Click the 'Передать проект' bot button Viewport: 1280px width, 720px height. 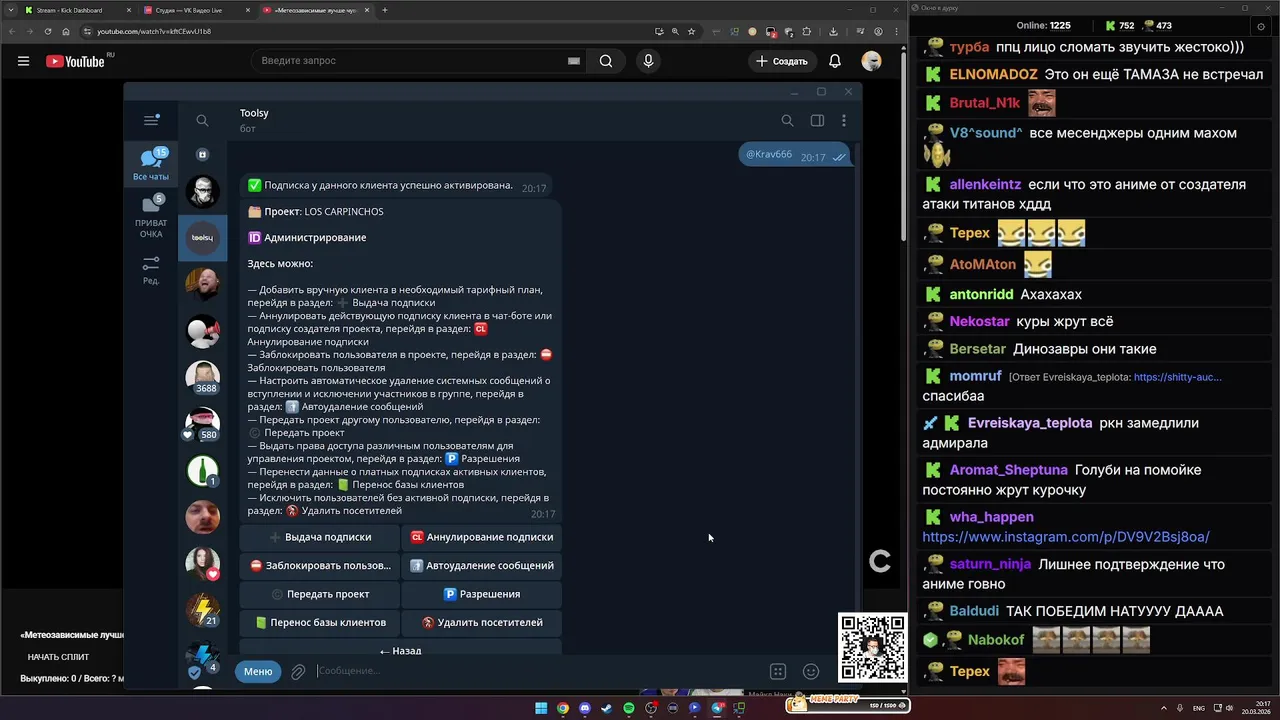click(x=320, y=594)
